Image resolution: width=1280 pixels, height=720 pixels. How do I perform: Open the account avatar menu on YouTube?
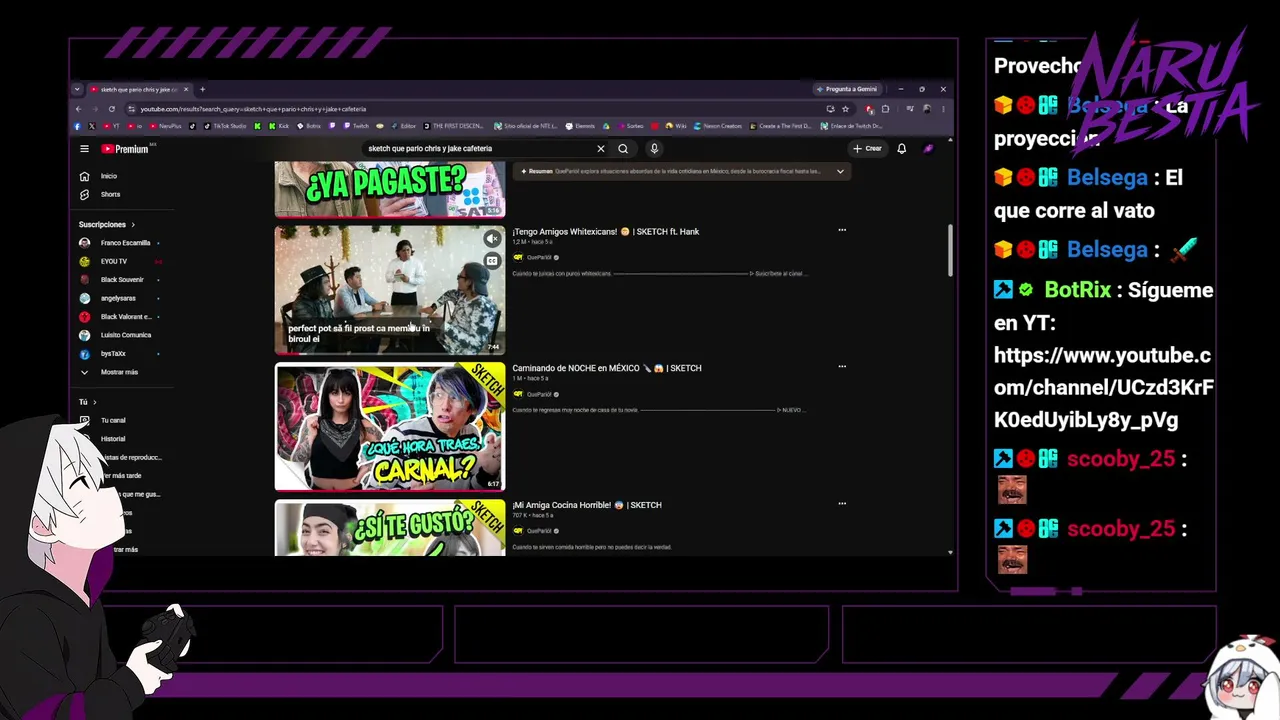tap(928, 149)
